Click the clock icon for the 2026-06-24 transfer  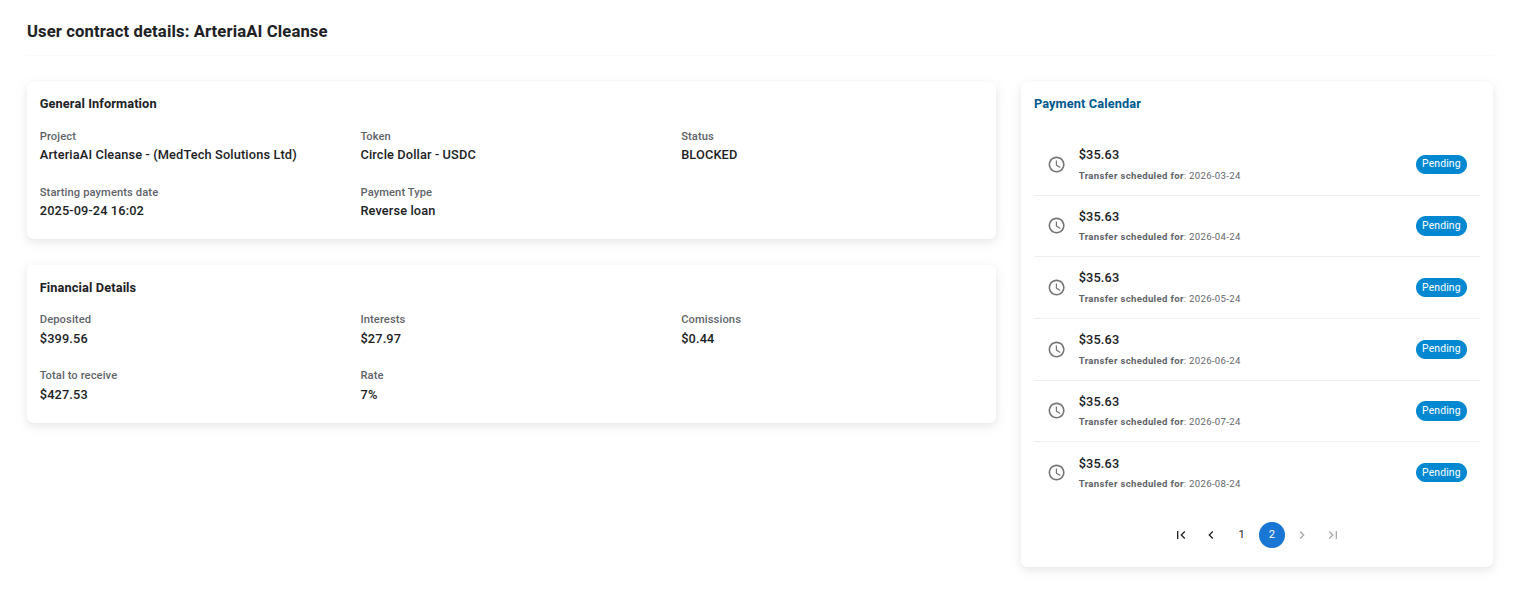point(1056,349)
